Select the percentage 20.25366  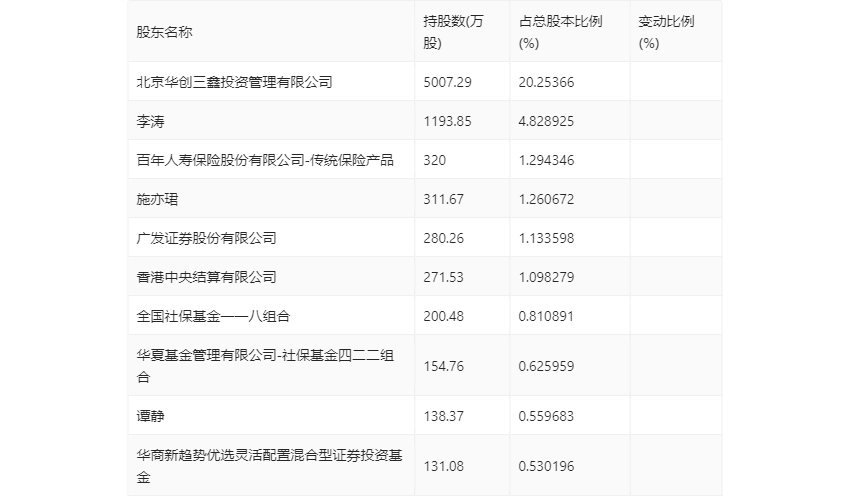coord(546,82)
